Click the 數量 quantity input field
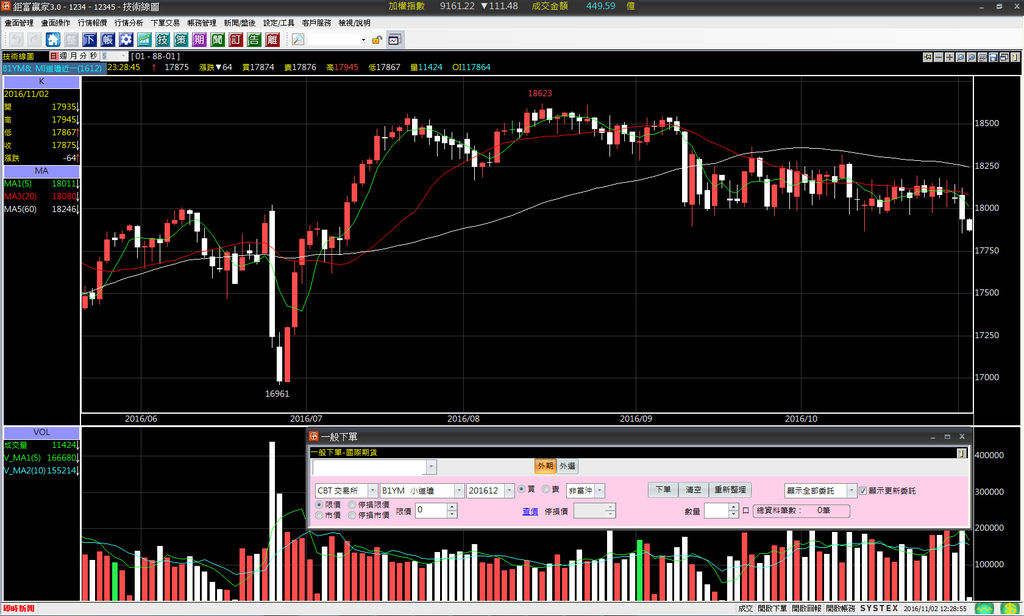Screen dimensions: 1024x616 click(x=716, y=511)
